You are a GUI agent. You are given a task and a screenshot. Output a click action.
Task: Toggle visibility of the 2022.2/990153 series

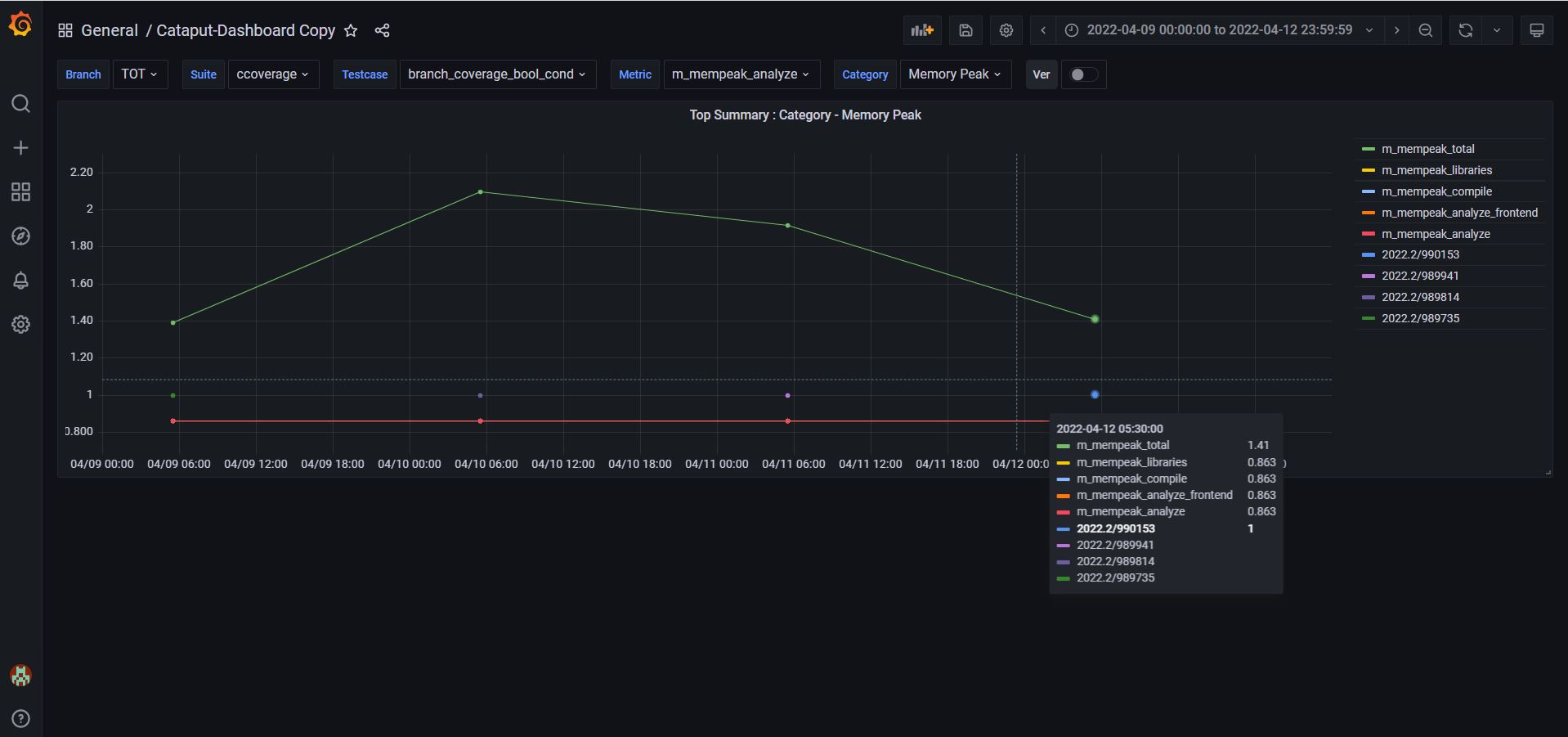[x=1419, y=254]
